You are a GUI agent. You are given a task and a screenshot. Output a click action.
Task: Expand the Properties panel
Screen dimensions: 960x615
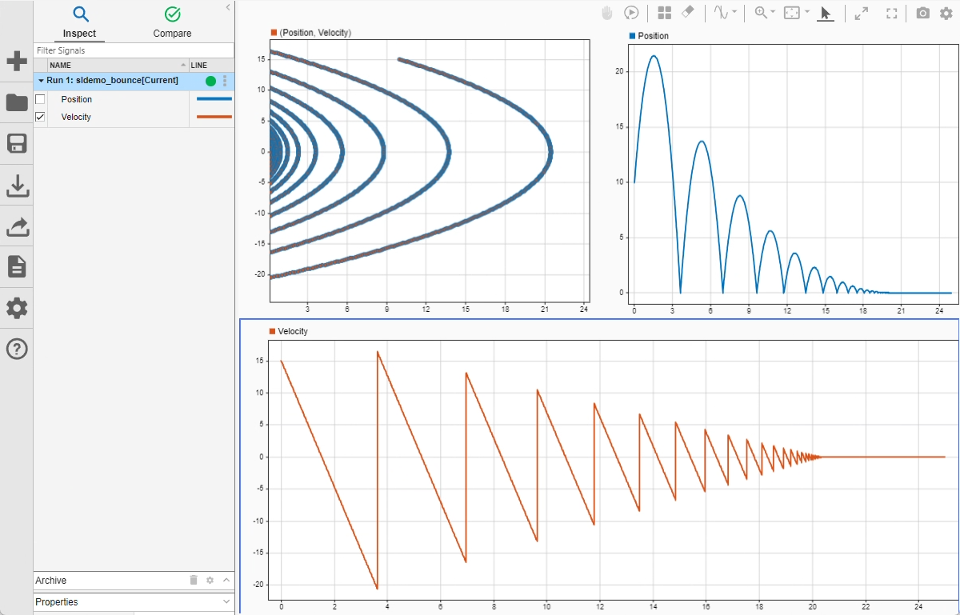click(226, 601)
